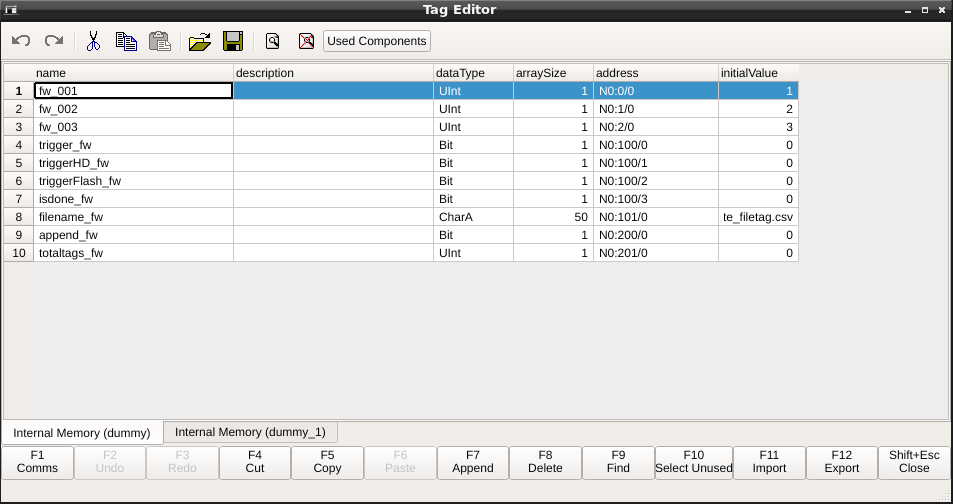Switch to Internal Memory (dummy_1) tab
The image size is (953, 504).
click(x=250, y=432)
